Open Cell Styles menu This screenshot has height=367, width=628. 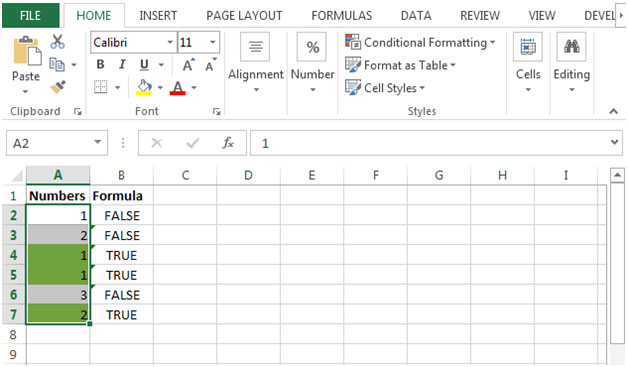tap(384, 88)
